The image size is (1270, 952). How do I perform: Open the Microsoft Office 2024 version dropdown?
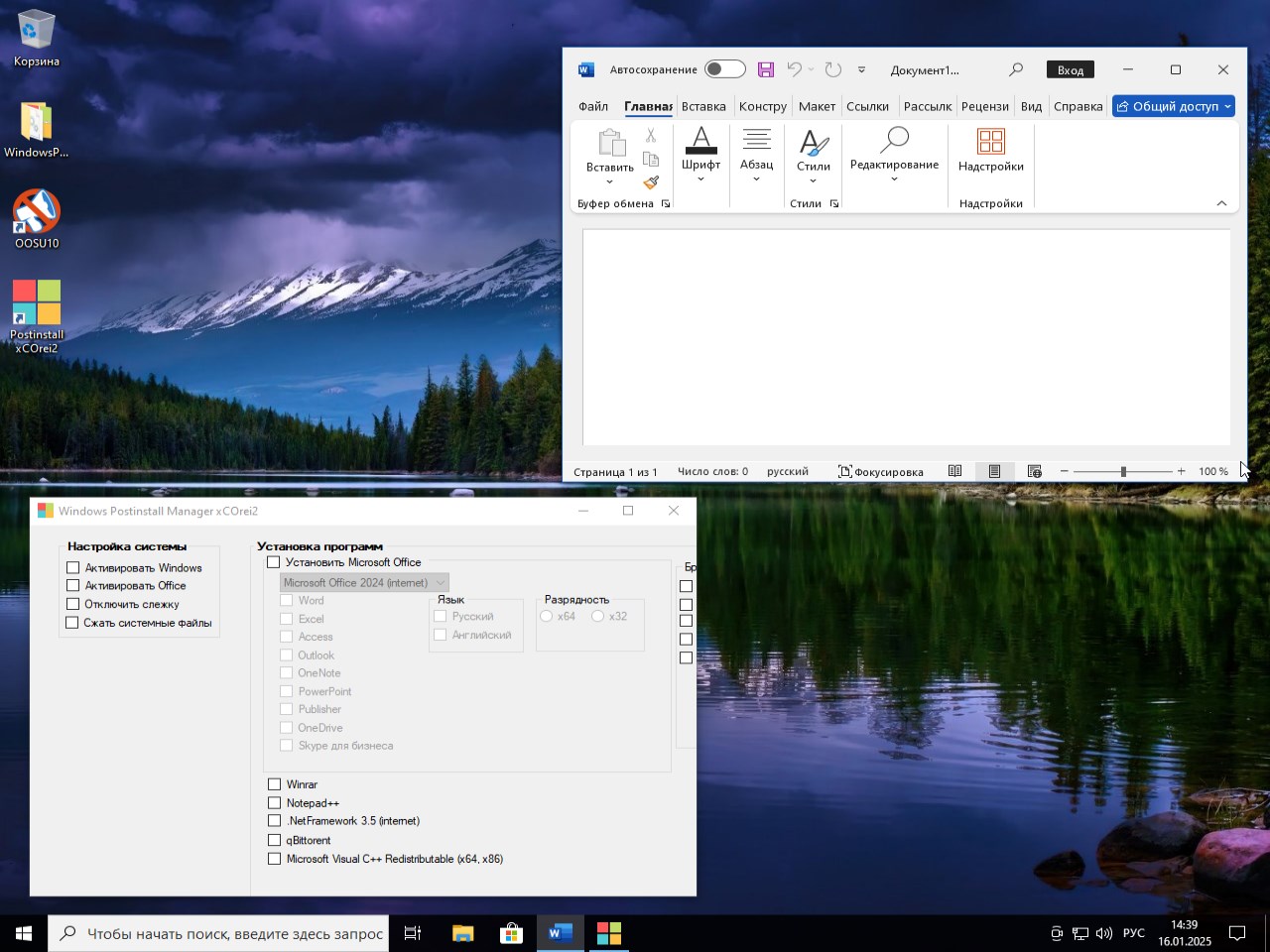pos(364,583)
